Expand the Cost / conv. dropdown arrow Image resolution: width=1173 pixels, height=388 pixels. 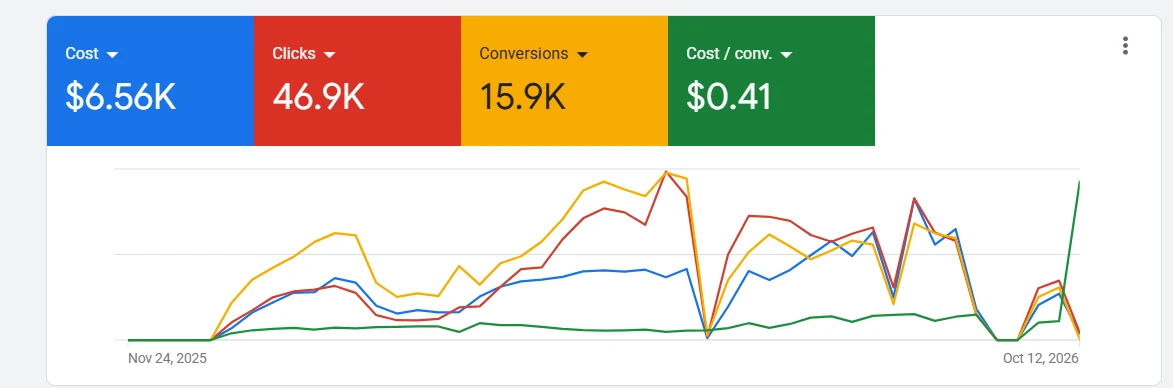(x=786, y=55)
